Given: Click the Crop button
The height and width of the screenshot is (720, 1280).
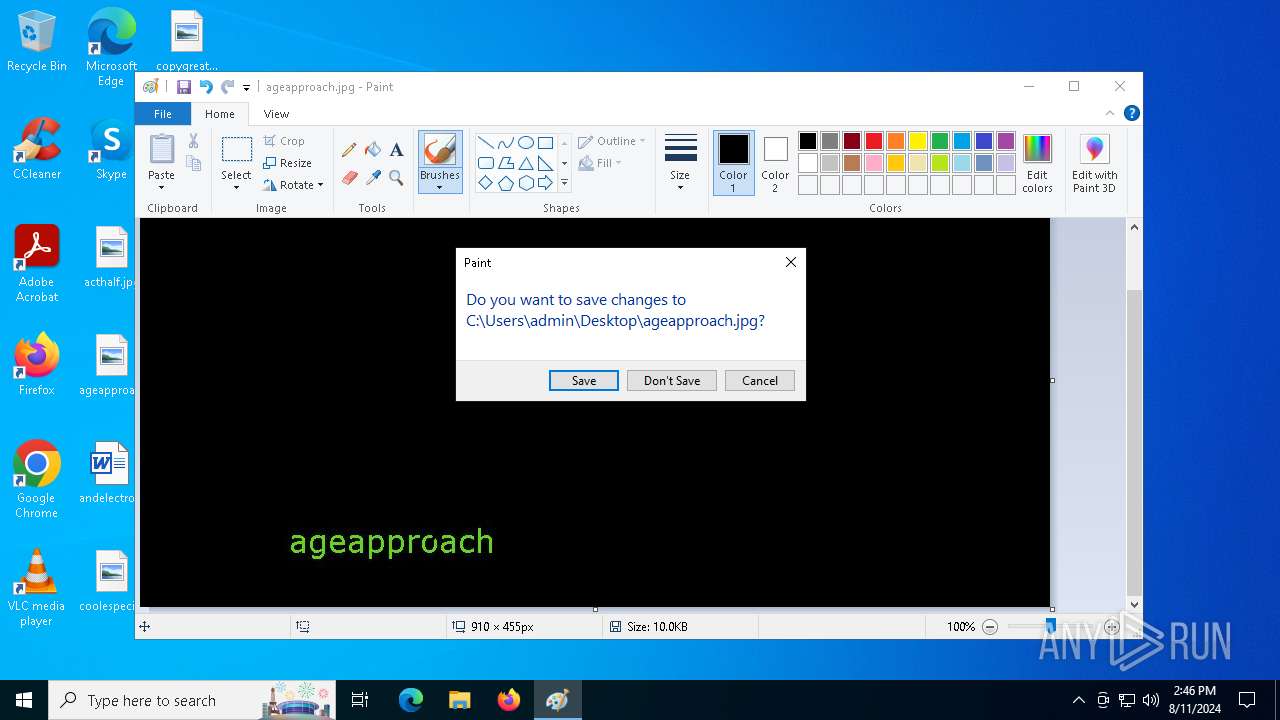Looking at the screenshot, I should coord(284,141).
